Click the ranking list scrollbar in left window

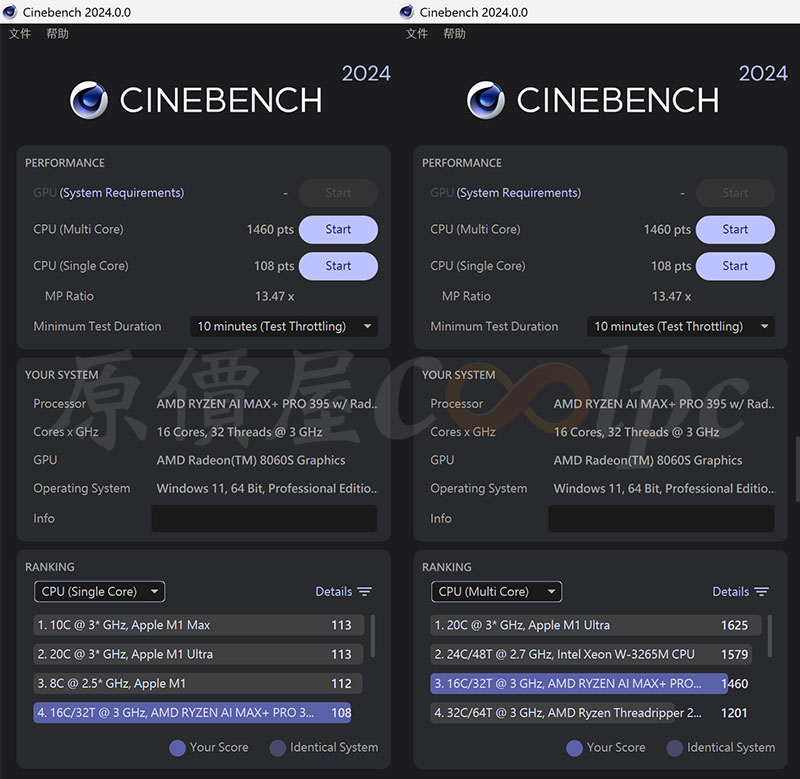[373, 636]
